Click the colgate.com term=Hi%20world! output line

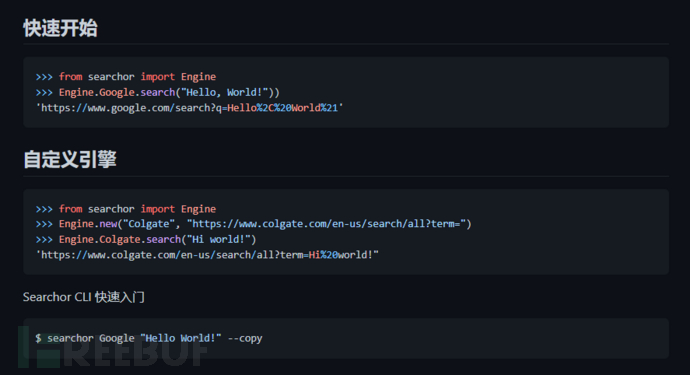[207, 255]
